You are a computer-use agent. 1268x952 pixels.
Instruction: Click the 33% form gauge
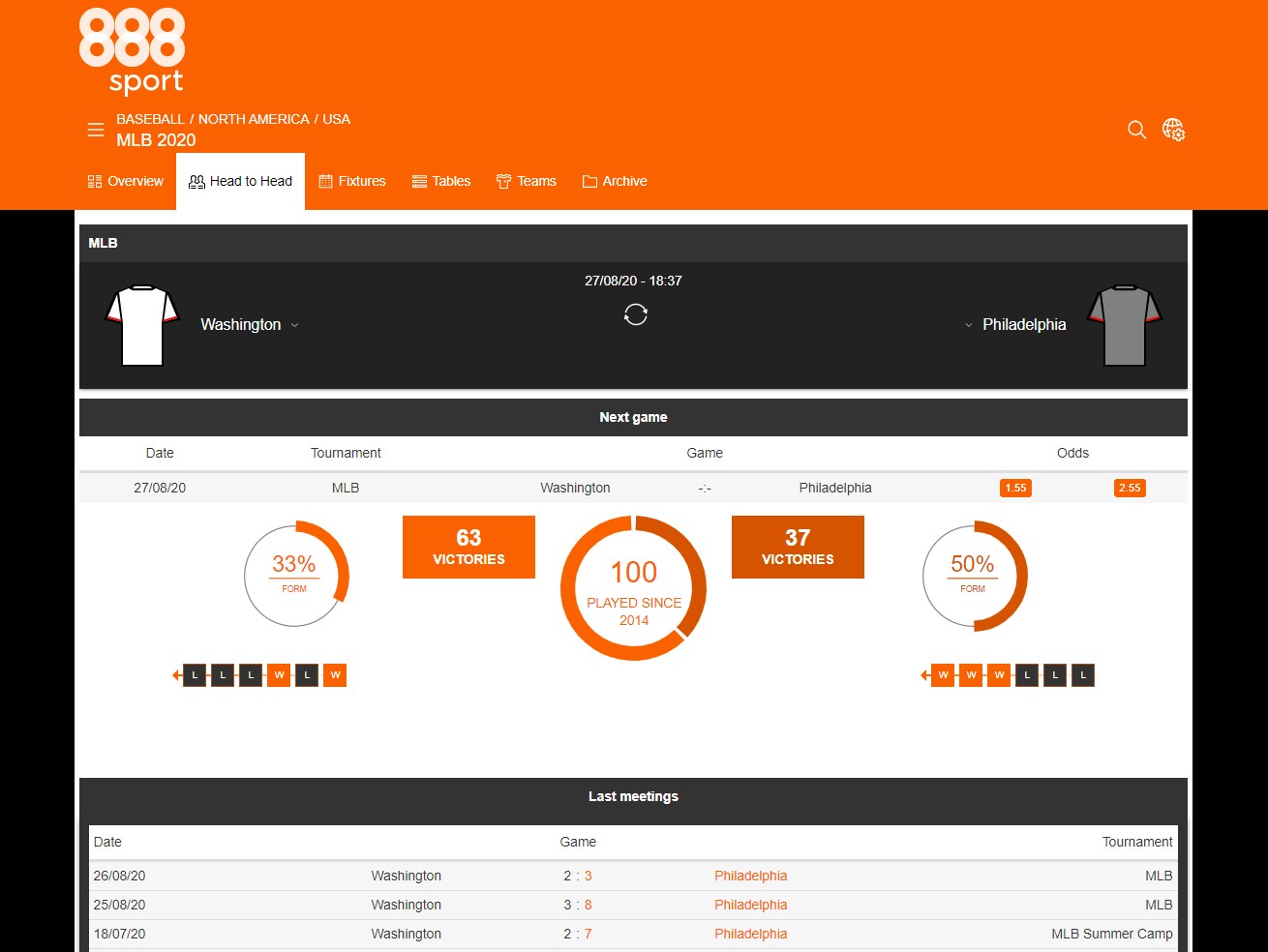click(294, 575)
